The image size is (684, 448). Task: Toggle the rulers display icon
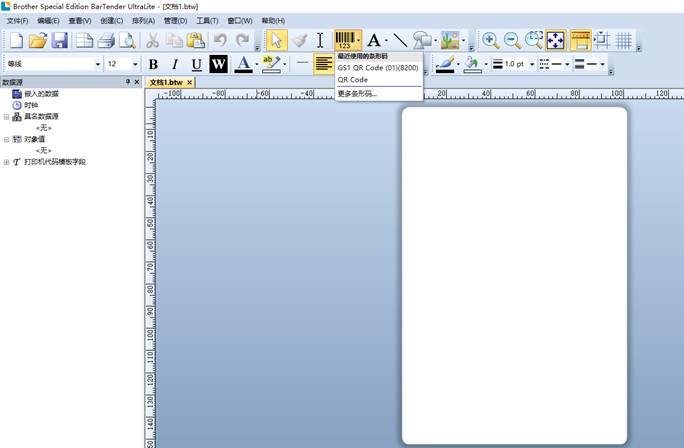580,41
